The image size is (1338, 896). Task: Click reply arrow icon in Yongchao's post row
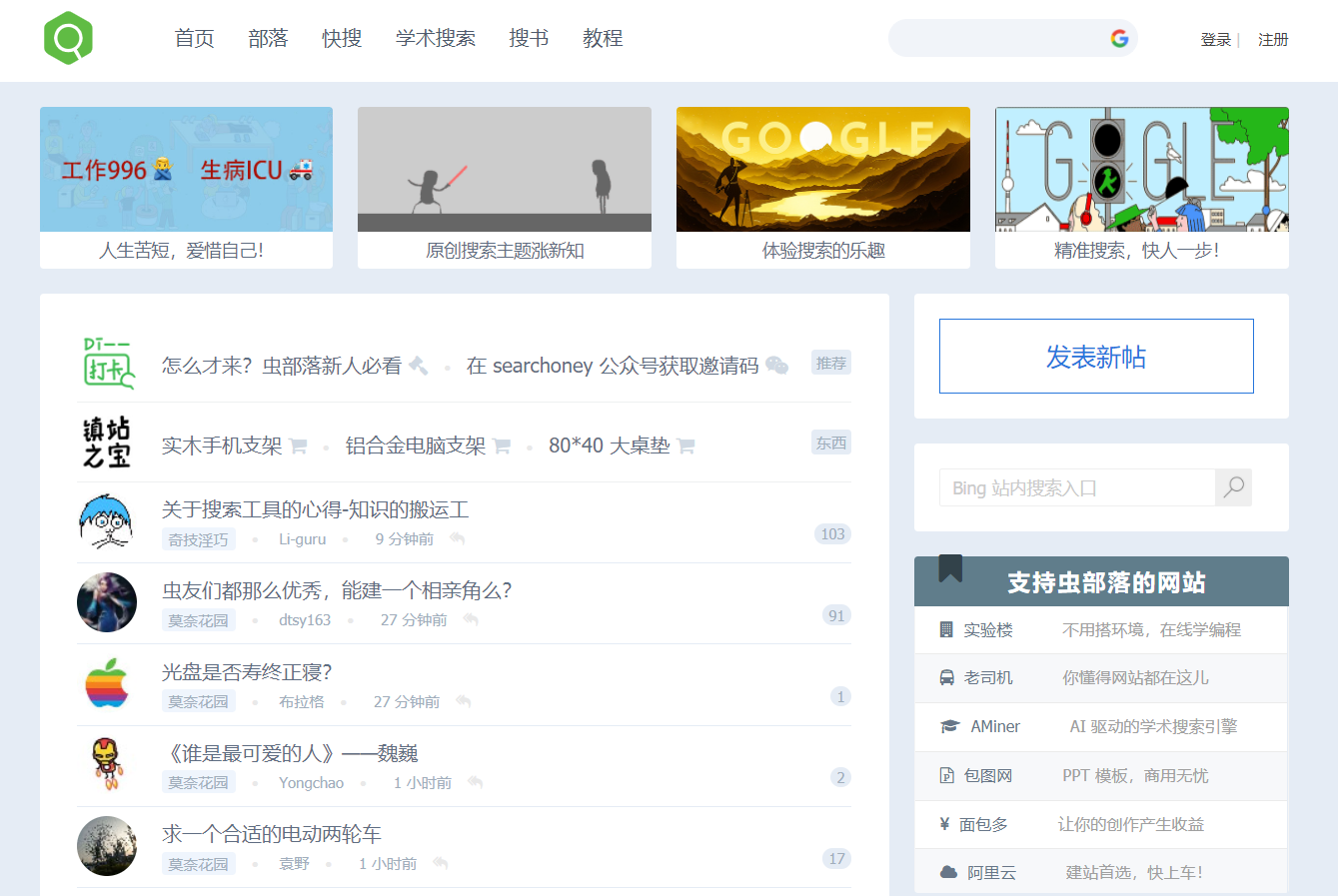tap(475, 782)
